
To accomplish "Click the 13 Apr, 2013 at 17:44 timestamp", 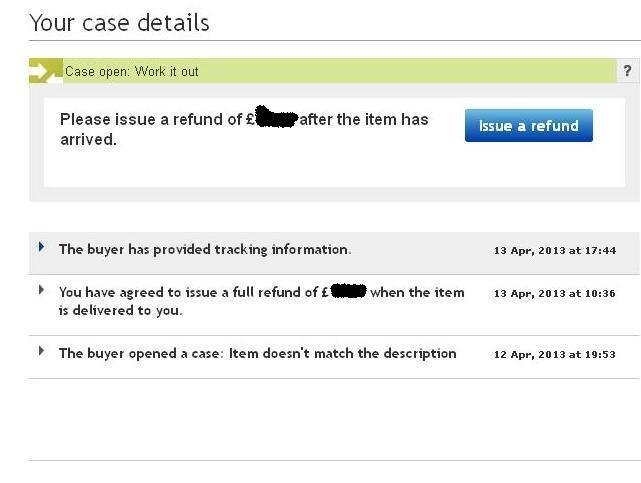I will pos(555,250).
